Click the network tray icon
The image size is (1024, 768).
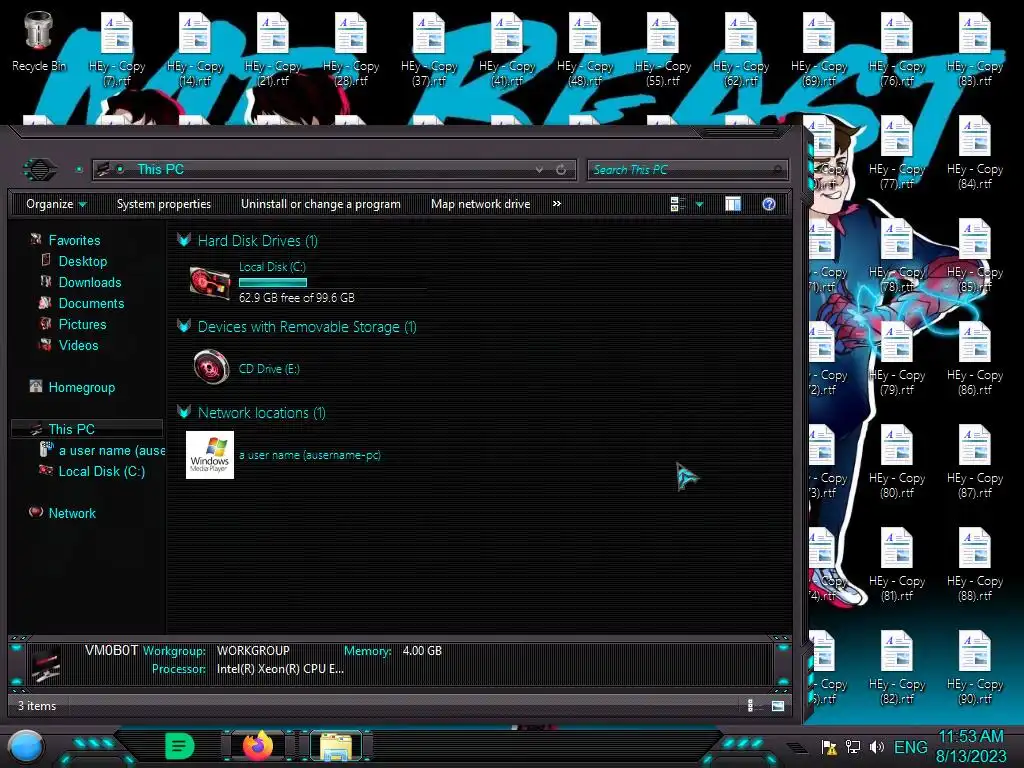click(853, 747)
